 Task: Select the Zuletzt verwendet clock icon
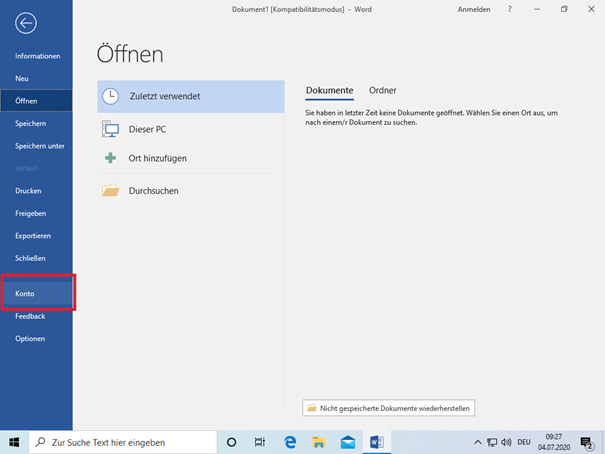click(x=111, y=96)
